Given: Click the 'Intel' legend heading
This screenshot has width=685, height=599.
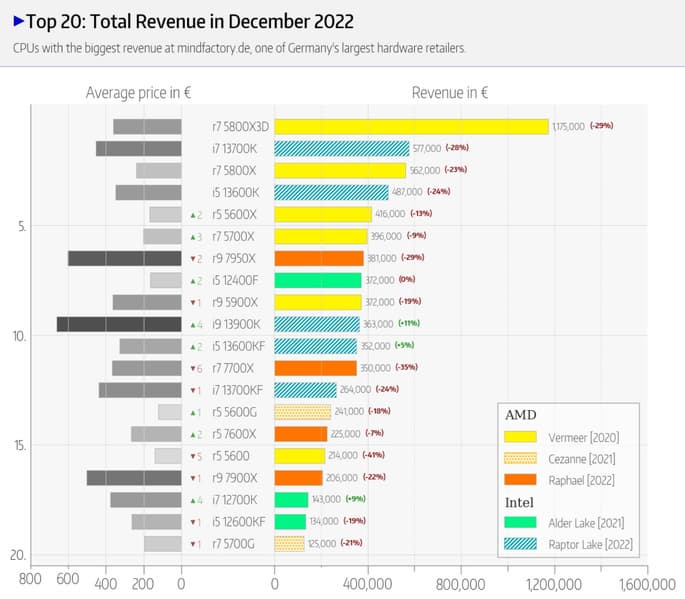Looking at the screenshot, I should [519, 502].
